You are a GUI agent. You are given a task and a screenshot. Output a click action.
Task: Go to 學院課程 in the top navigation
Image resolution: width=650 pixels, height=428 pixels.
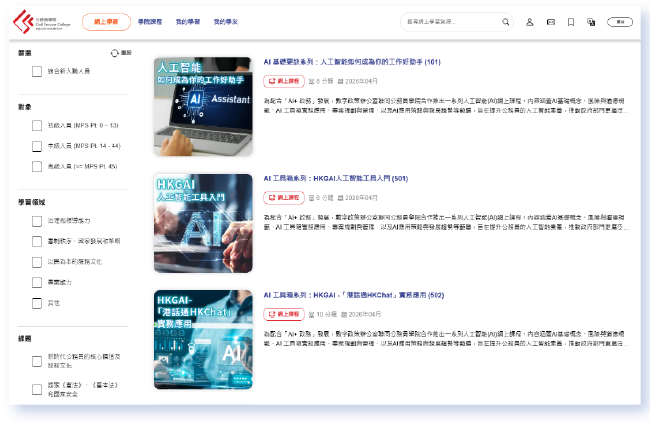150,22
